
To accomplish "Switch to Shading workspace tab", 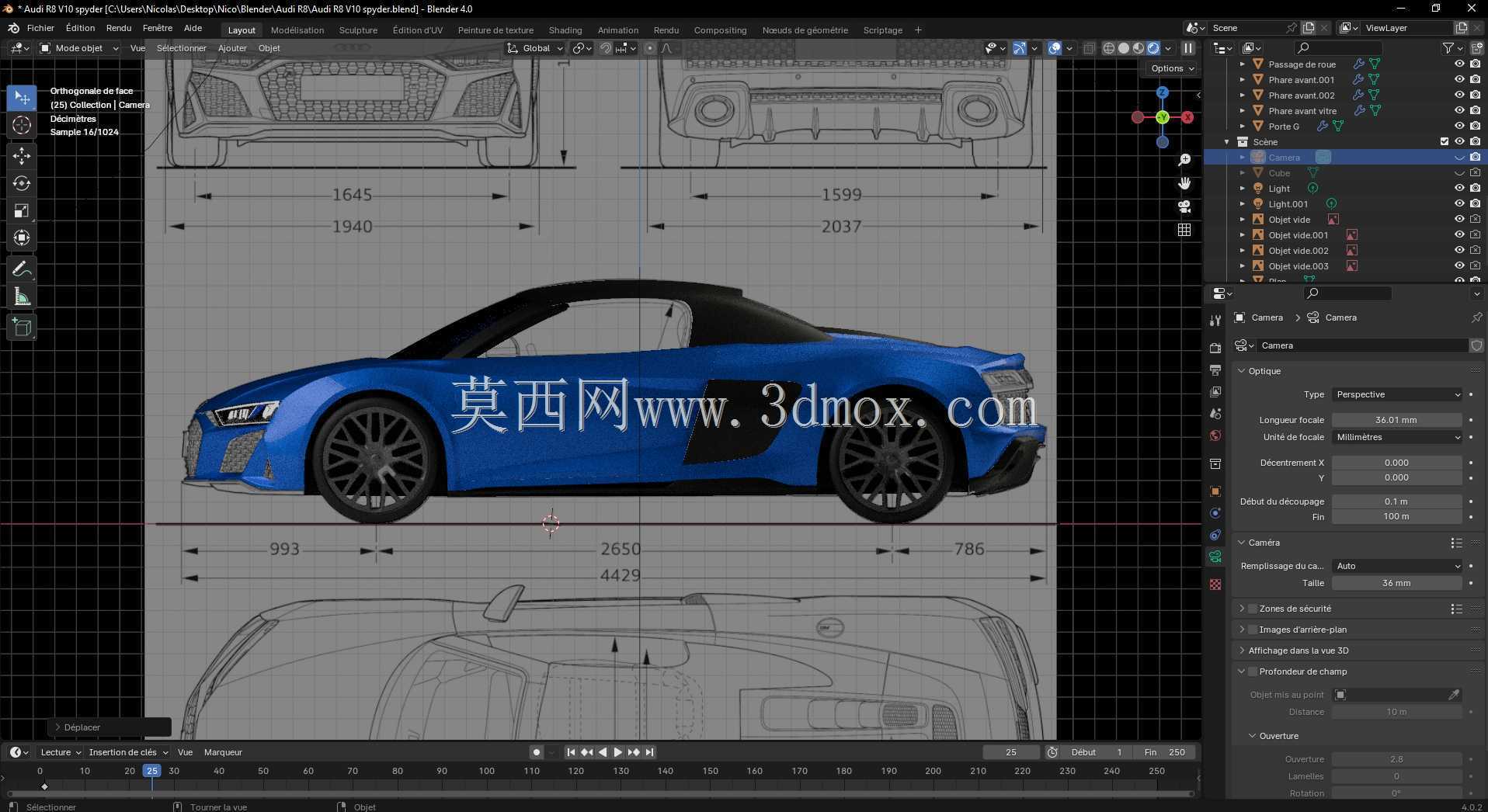I will point(565,30).
